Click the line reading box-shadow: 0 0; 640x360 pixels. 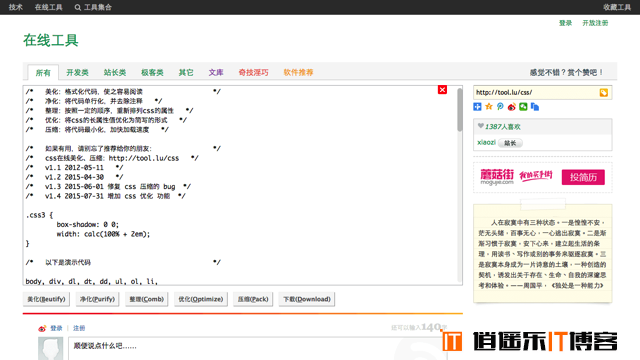click(88, 224)
